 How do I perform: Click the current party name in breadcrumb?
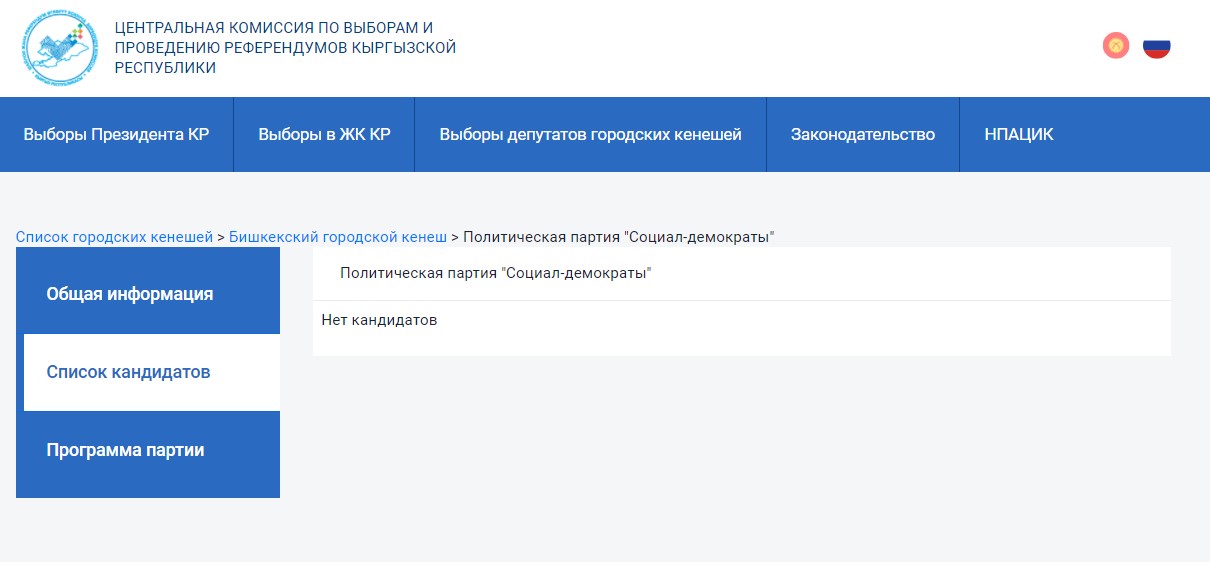618,237
